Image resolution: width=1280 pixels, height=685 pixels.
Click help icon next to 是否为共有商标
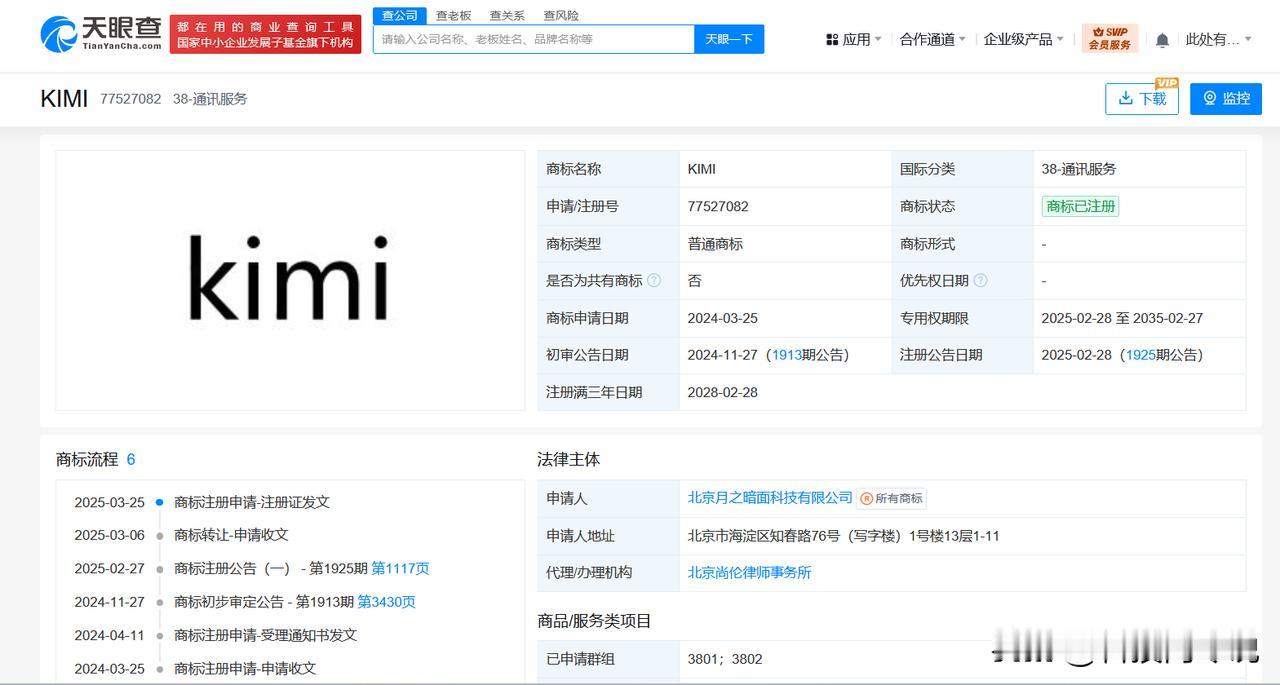coord(654,281)
